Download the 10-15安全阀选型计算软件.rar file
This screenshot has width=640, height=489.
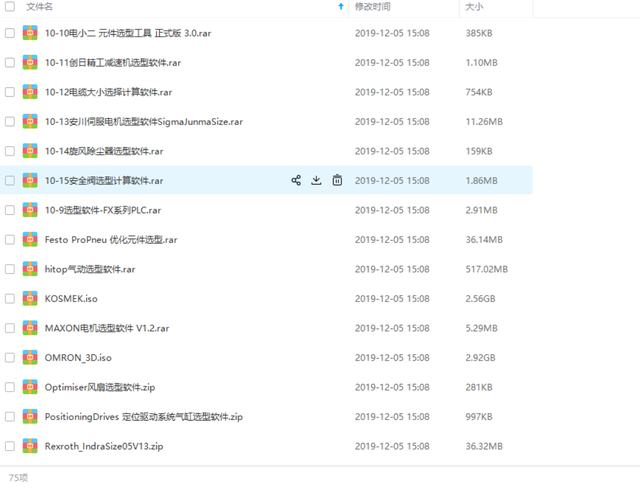tap(316, 180)
